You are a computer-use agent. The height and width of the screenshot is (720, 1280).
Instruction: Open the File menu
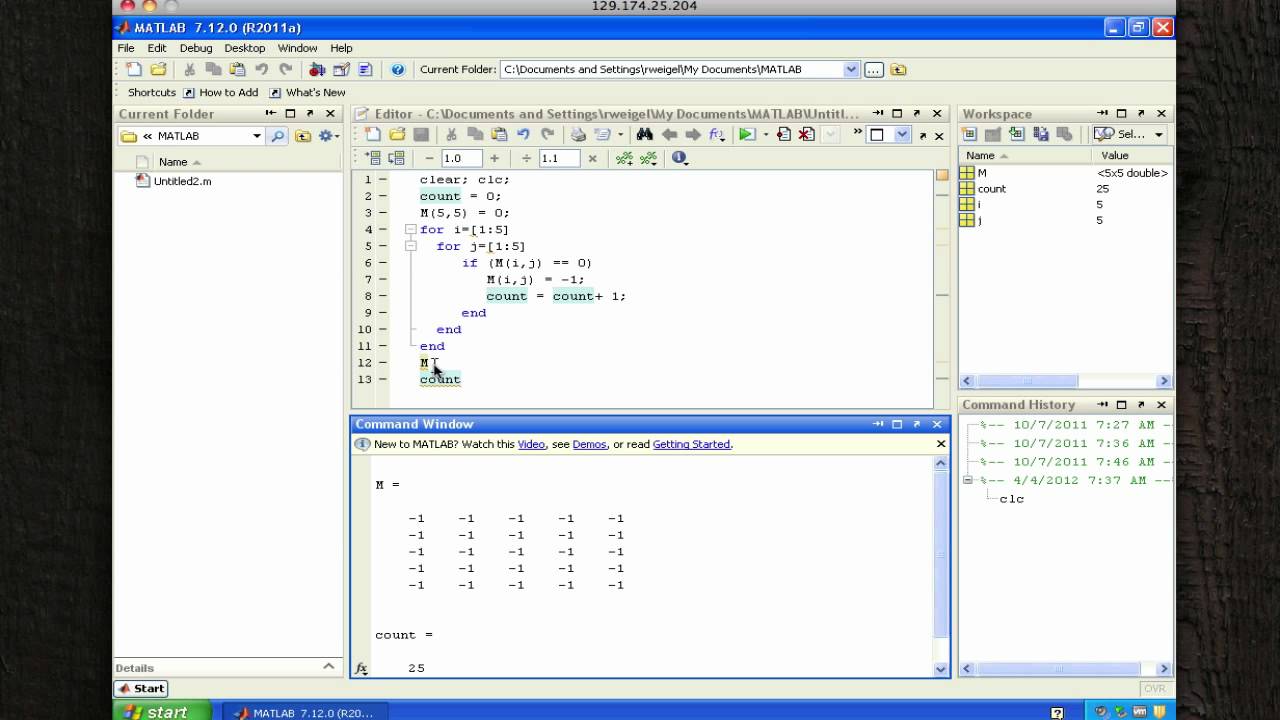[x=126, y=48]
